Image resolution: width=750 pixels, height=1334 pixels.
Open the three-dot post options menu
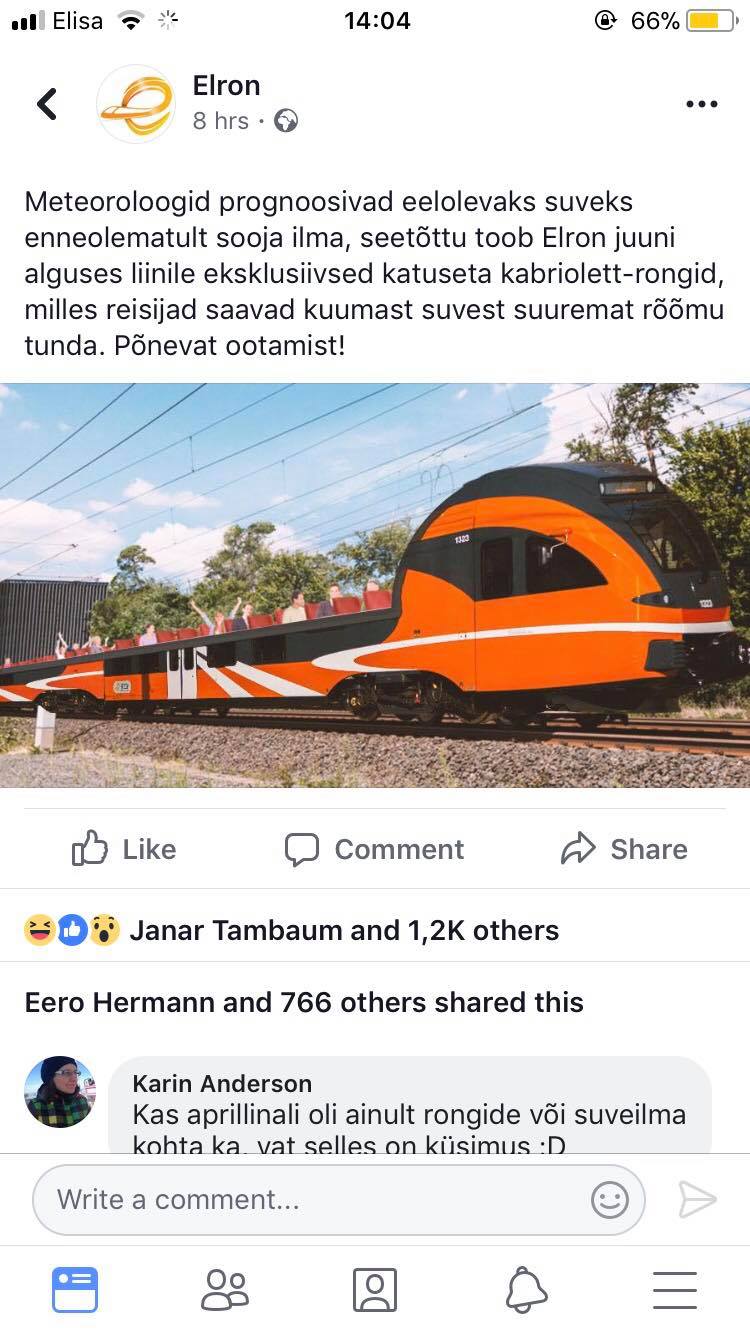click(701, 104)
